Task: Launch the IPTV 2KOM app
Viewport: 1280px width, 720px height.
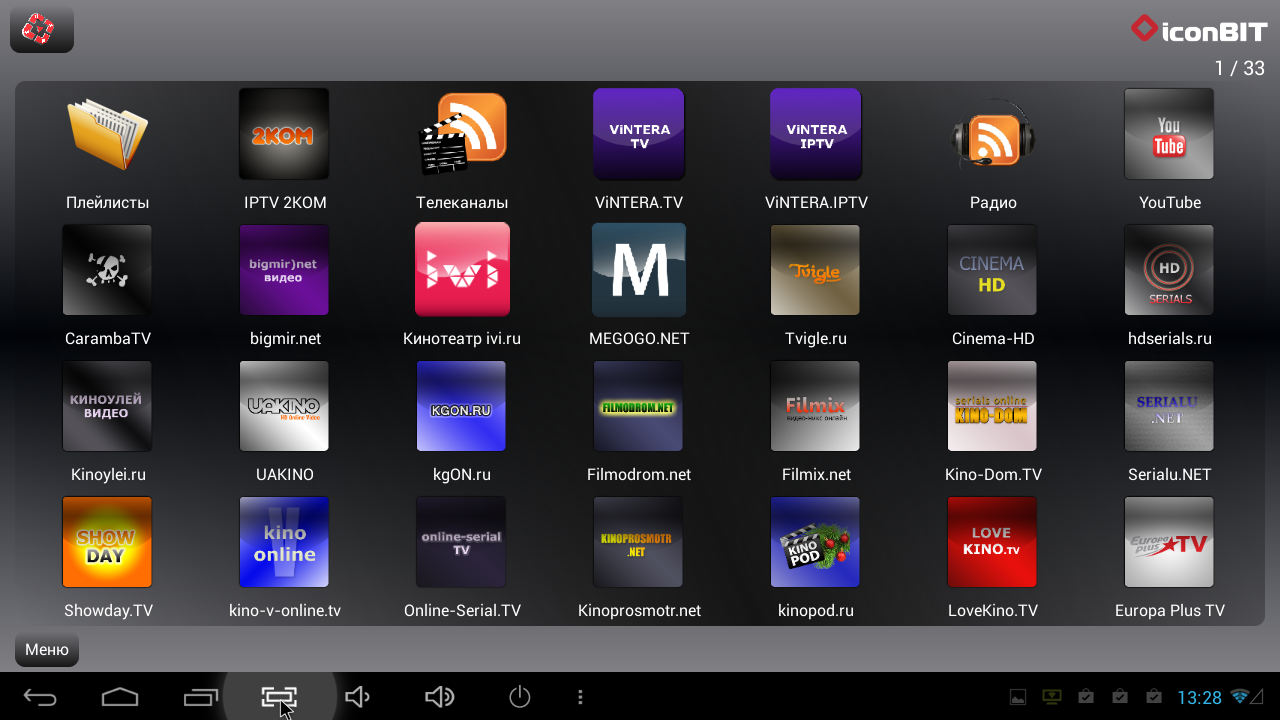Action: (284, 134)
